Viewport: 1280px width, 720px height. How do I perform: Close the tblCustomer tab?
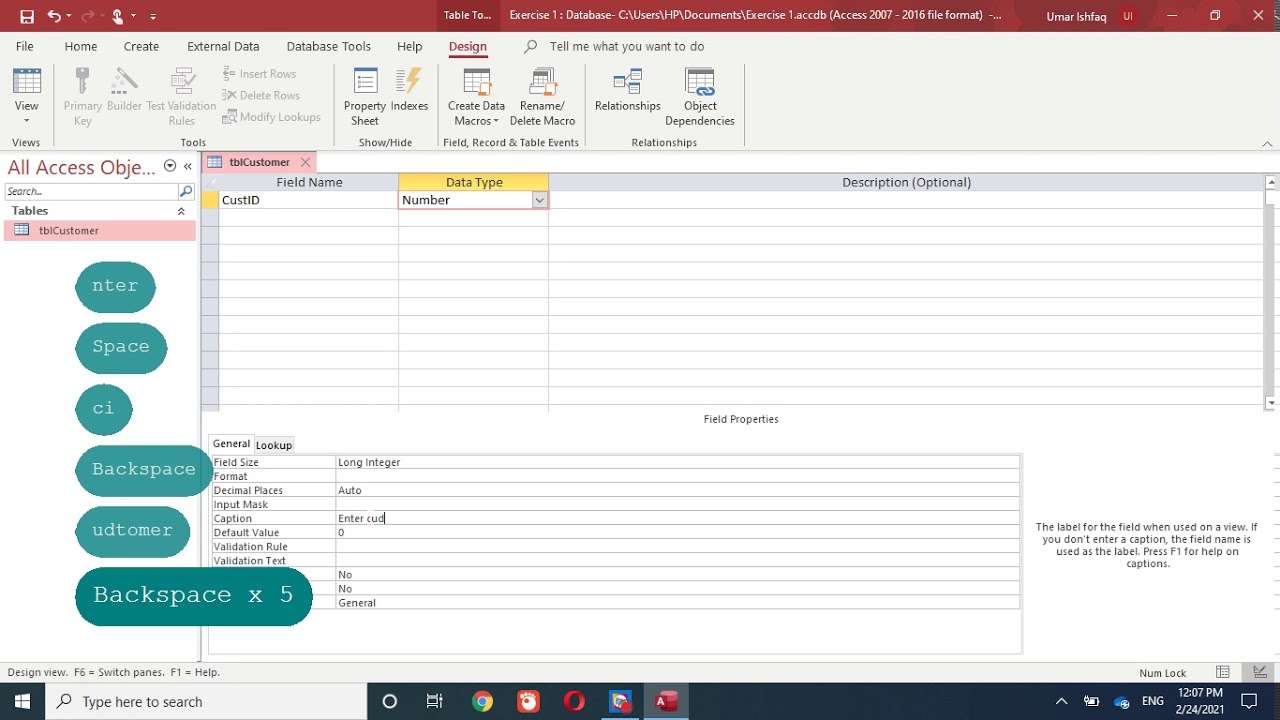point(305,162)
